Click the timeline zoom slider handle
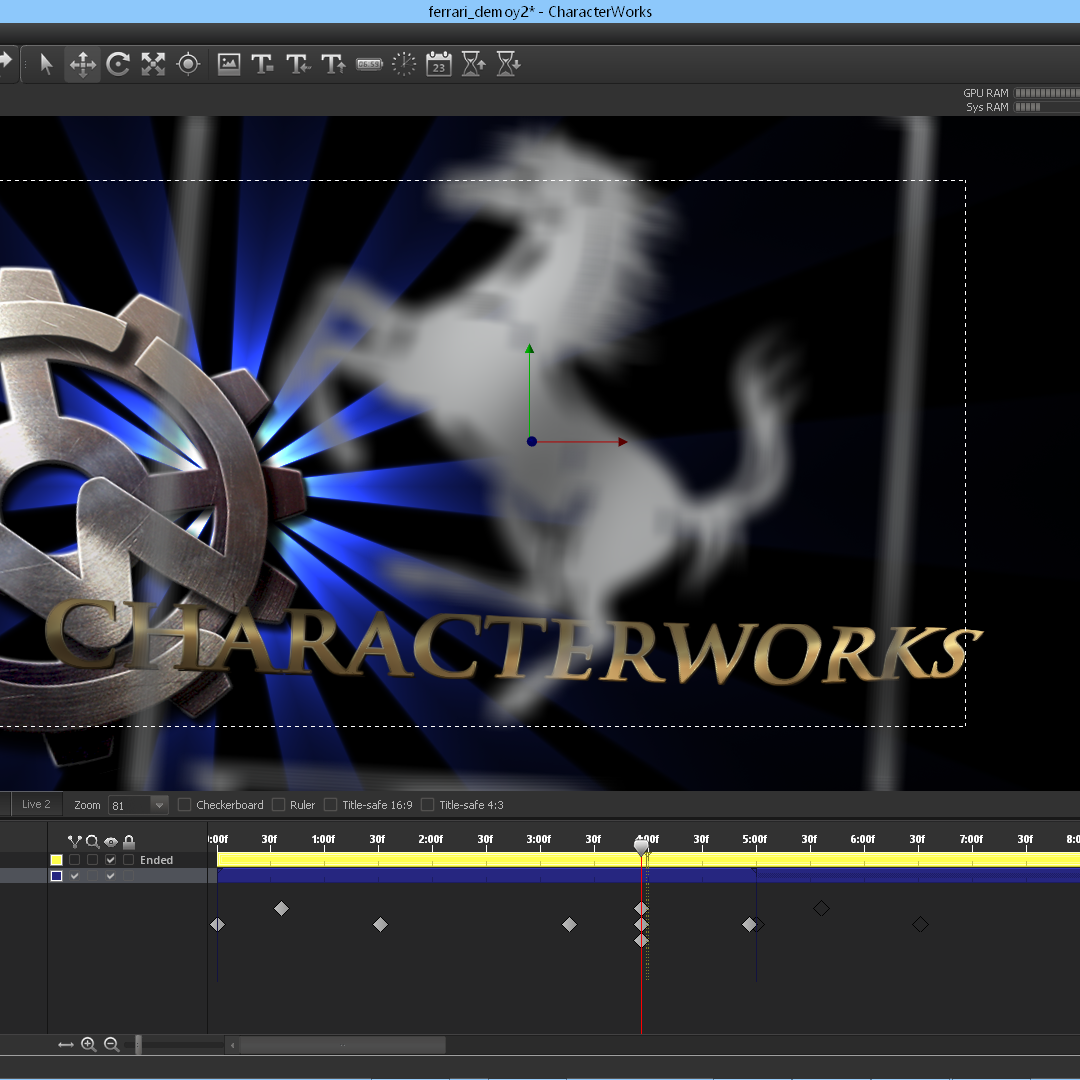1080x1080 pixels. [138, 1045]
